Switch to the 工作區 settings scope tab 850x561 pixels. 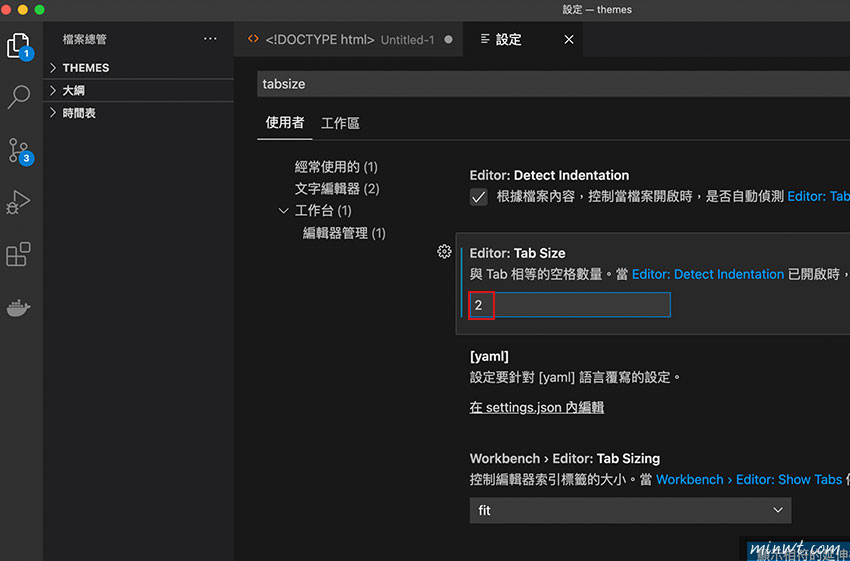click(x=340, y=124)
